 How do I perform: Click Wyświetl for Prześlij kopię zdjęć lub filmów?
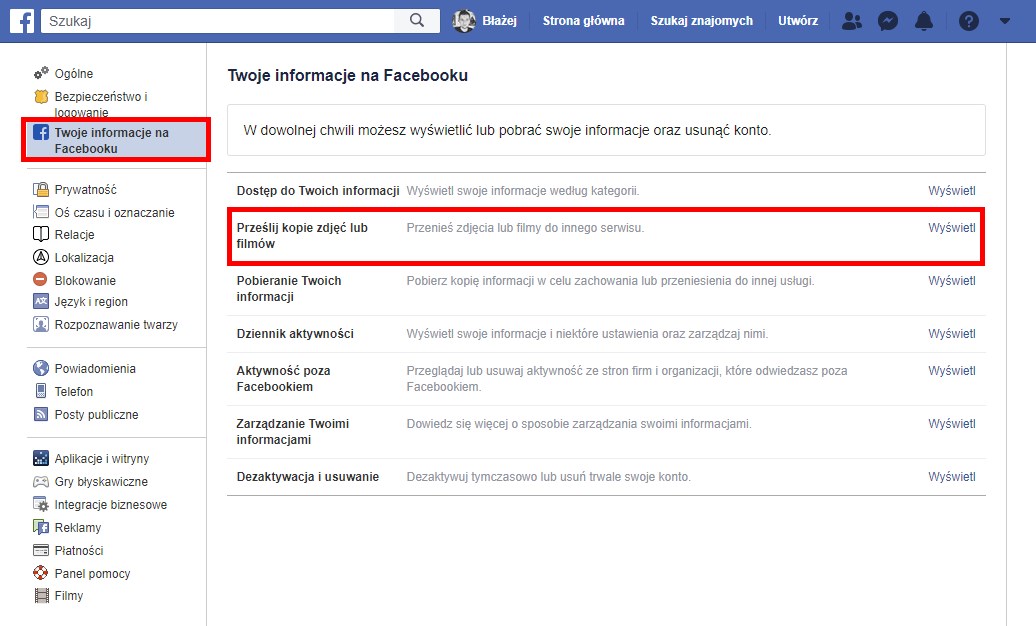pyautogui.click(x=951, y=228)
